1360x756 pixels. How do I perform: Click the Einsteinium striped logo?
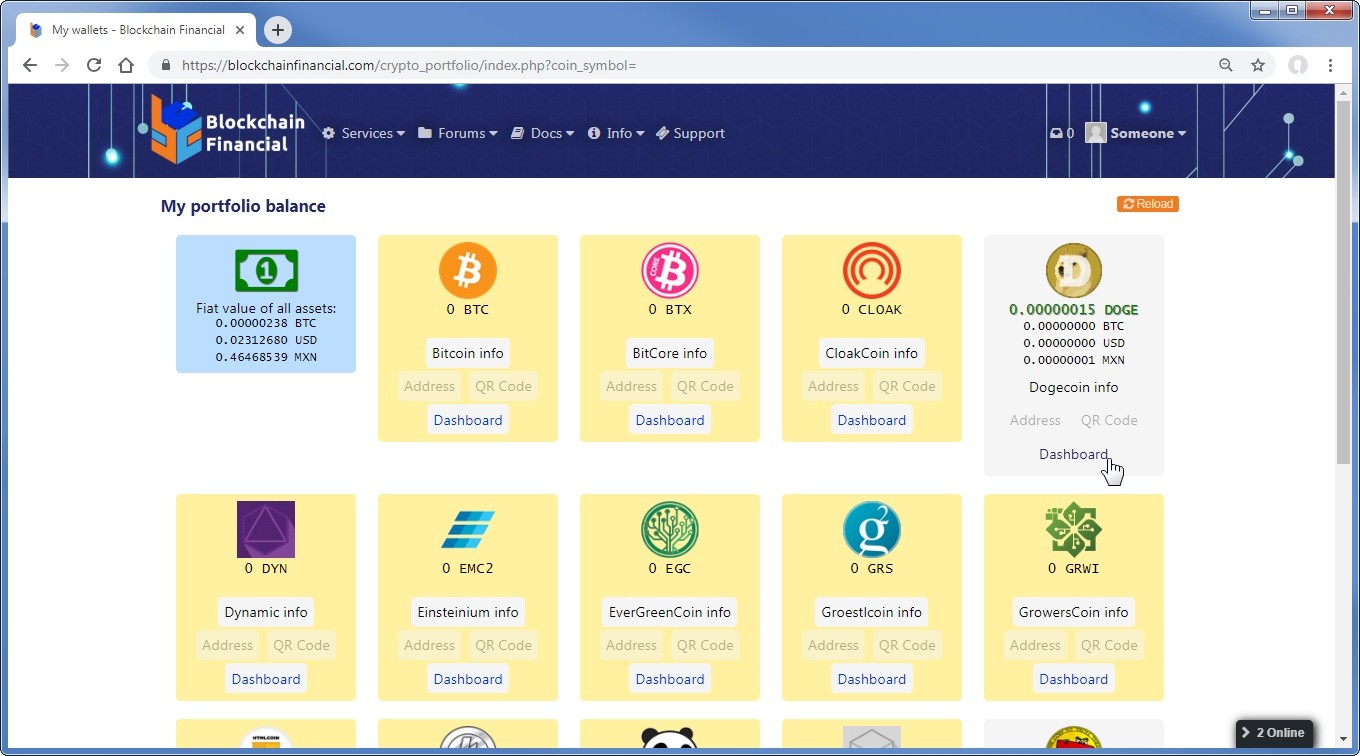[x=467, y=529]
